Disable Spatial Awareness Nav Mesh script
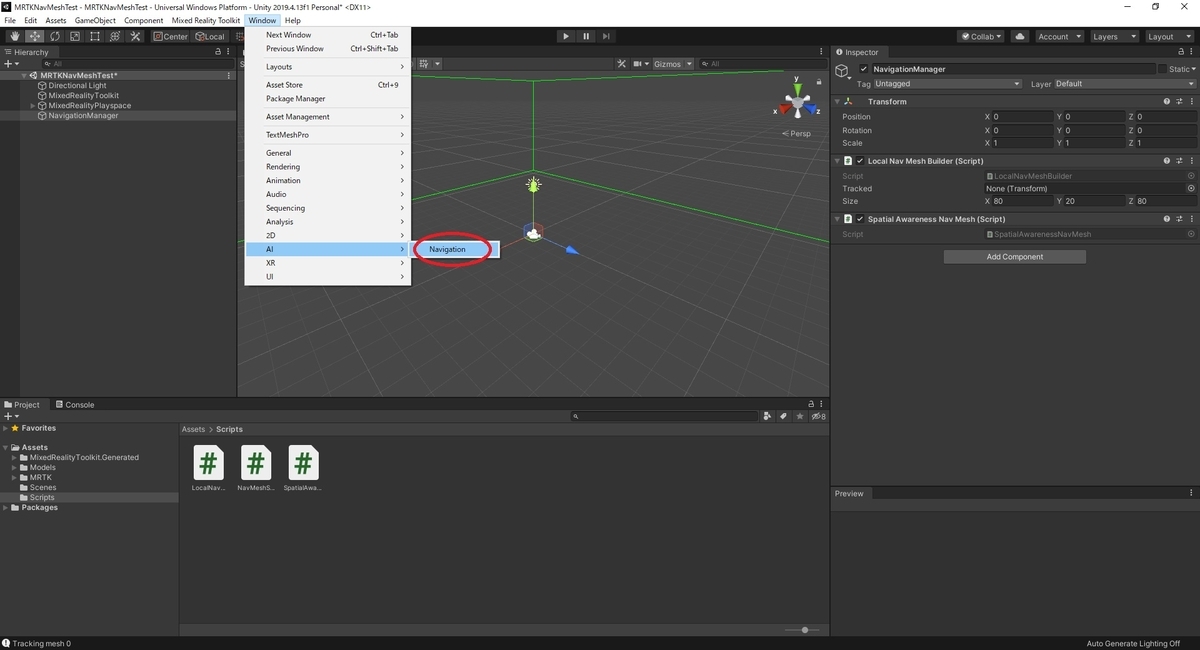 [x=860, y=219]
